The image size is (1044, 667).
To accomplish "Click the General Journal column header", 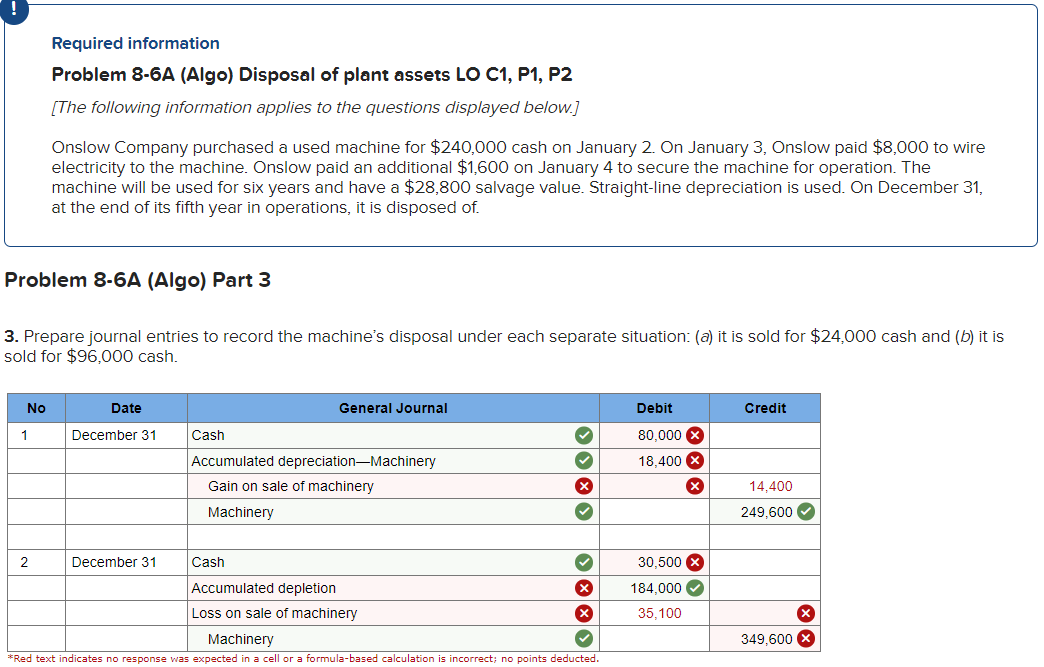I will (x=393, y=408).
